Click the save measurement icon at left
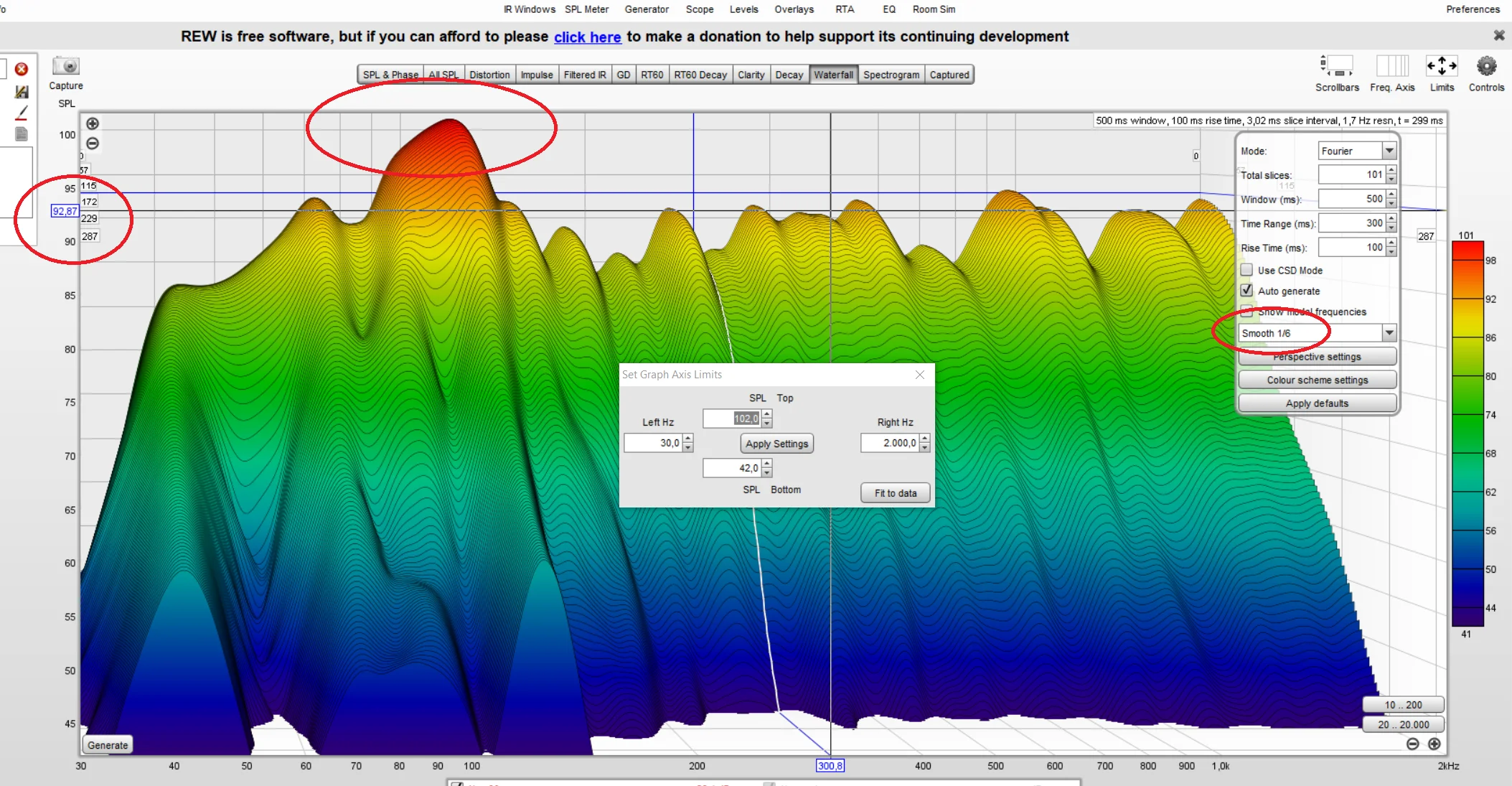The image size is (1512, 786). point(22,92)
